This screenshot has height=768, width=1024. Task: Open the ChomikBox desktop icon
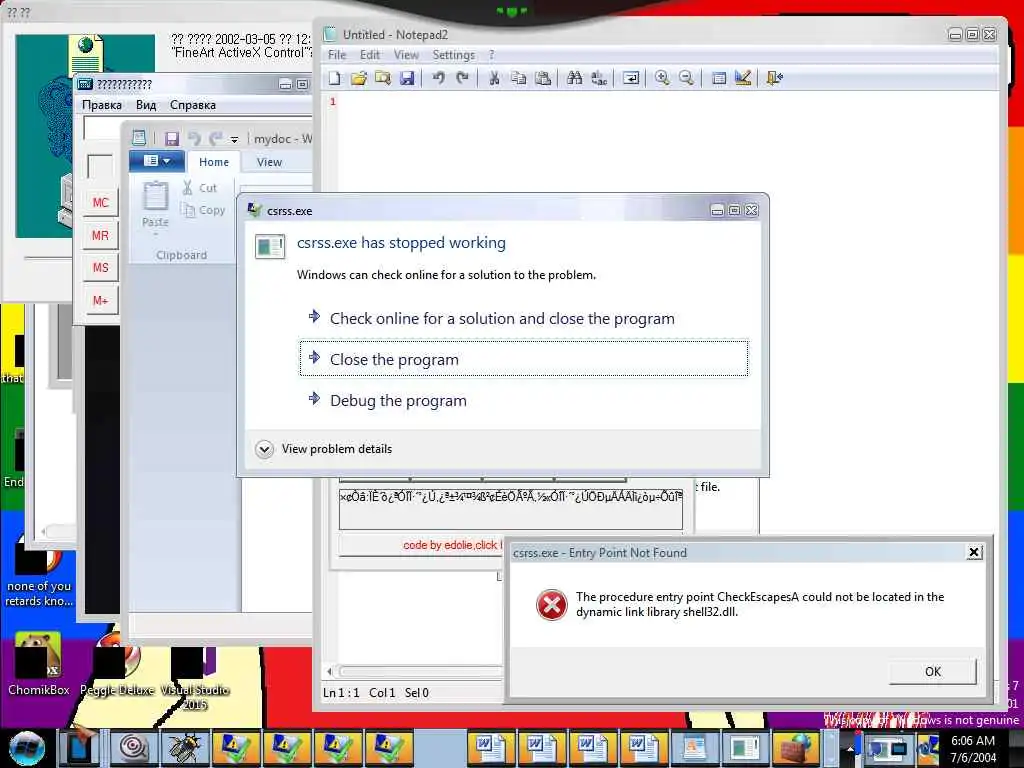pos(38,664)
